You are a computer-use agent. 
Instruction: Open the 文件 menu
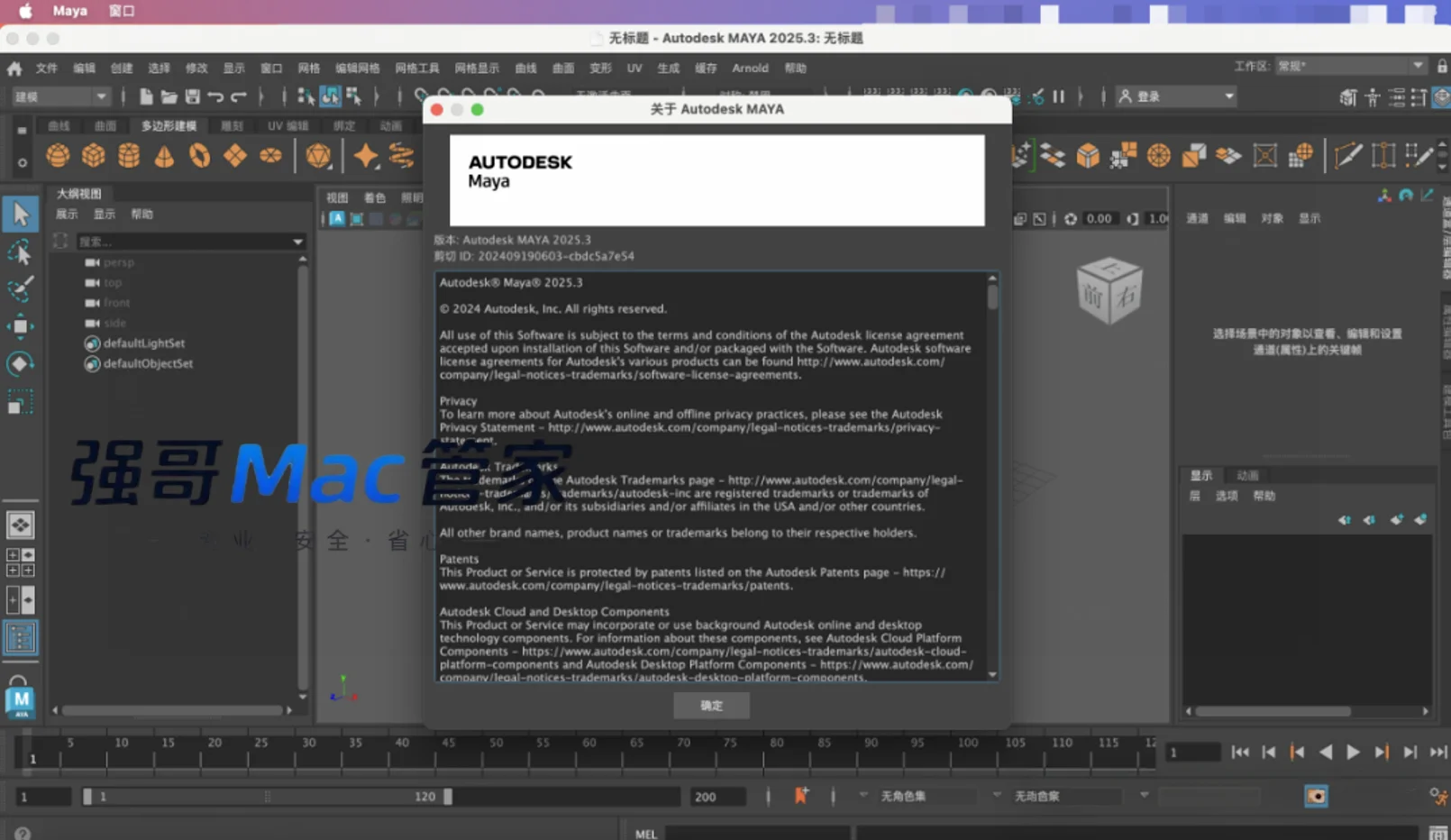[x=47, y=68]
